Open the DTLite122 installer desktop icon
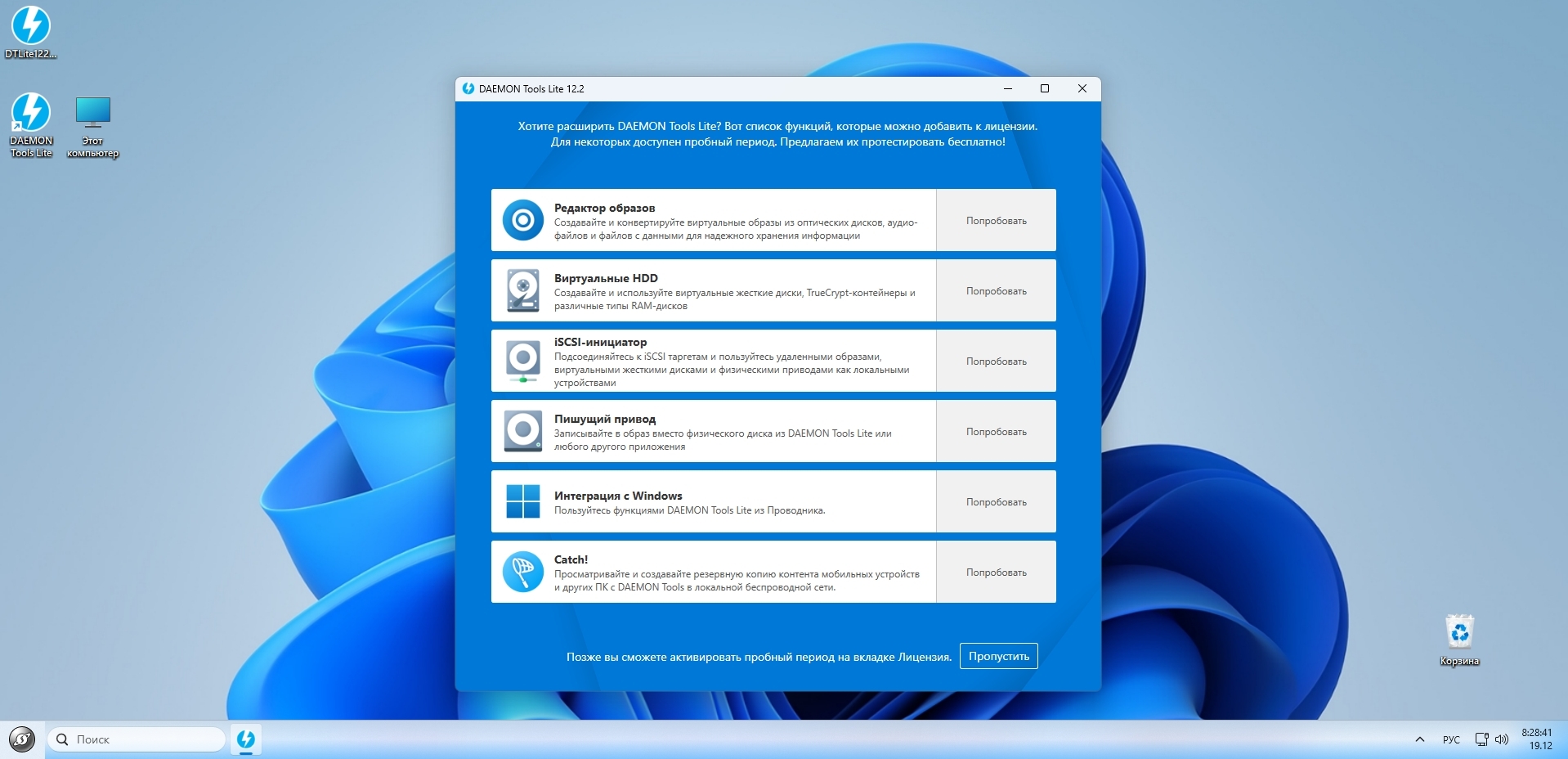 click(31, 33)
